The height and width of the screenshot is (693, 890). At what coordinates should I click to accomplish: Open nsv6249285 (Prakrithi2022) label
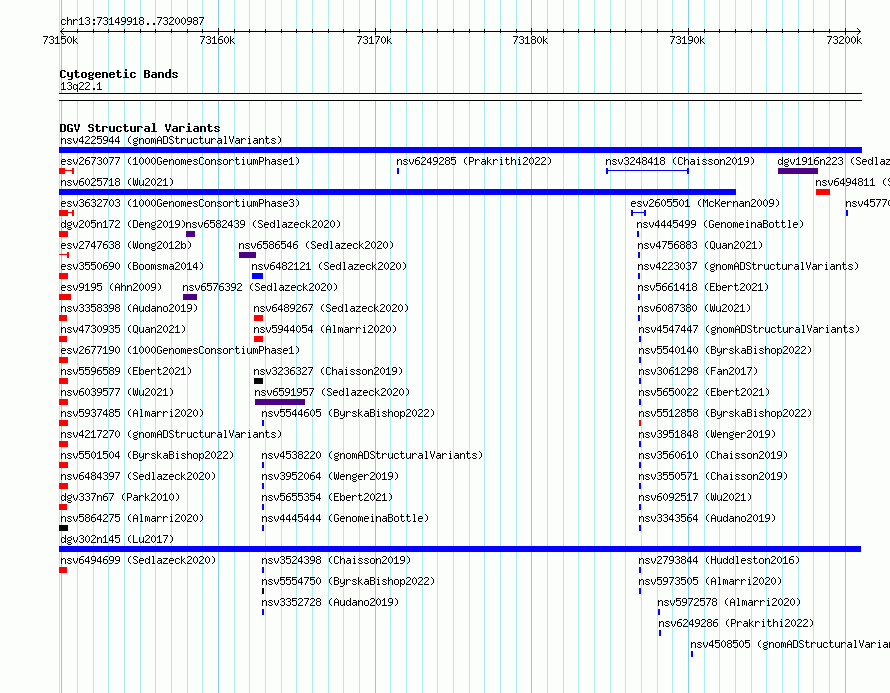point(474,161)
